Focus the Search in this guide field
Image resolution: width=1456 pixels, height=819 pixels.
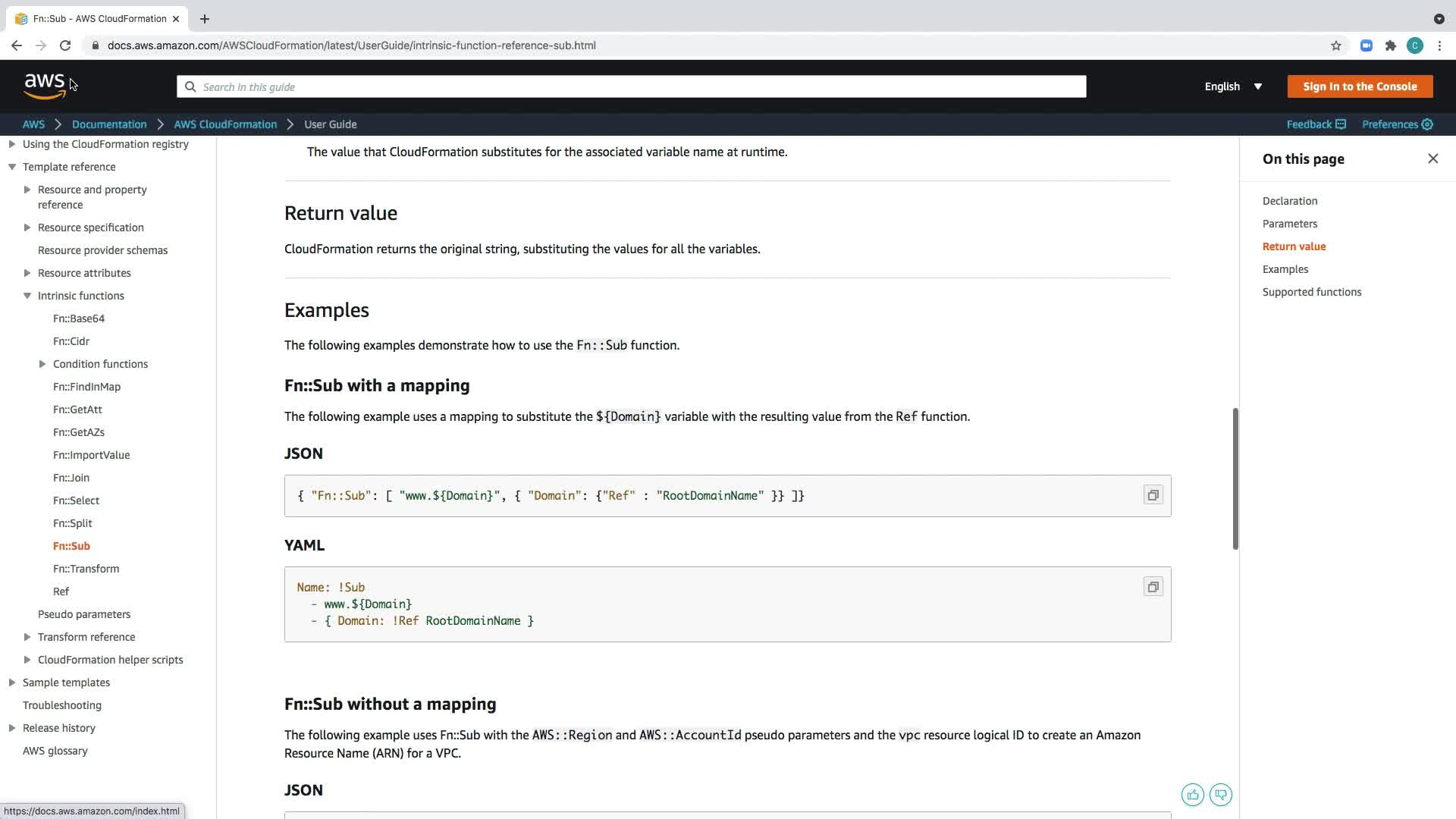pyautogui.click(x=631, y=86)
